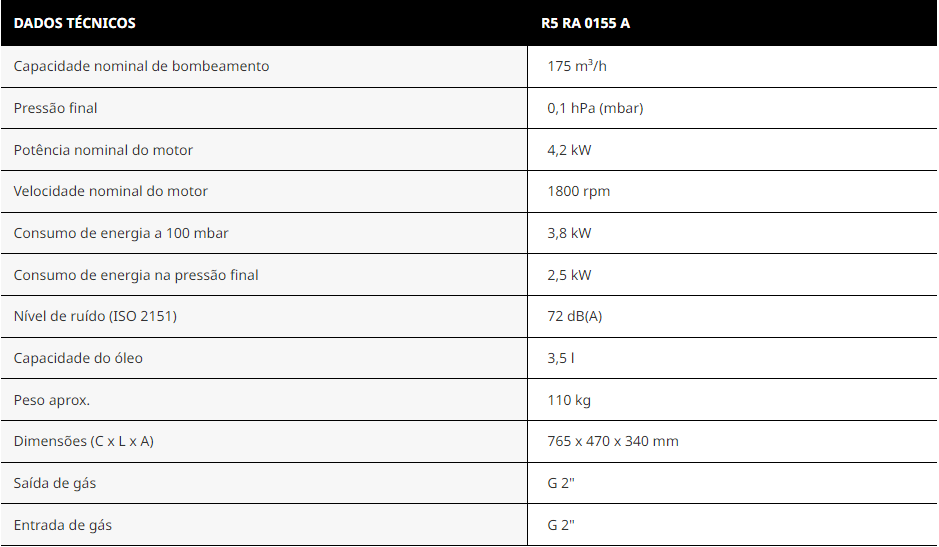This screenshot has width=939, height=547.
Task: Select the 765 x 470 x 340 mm value
Action: pos(613,442)
